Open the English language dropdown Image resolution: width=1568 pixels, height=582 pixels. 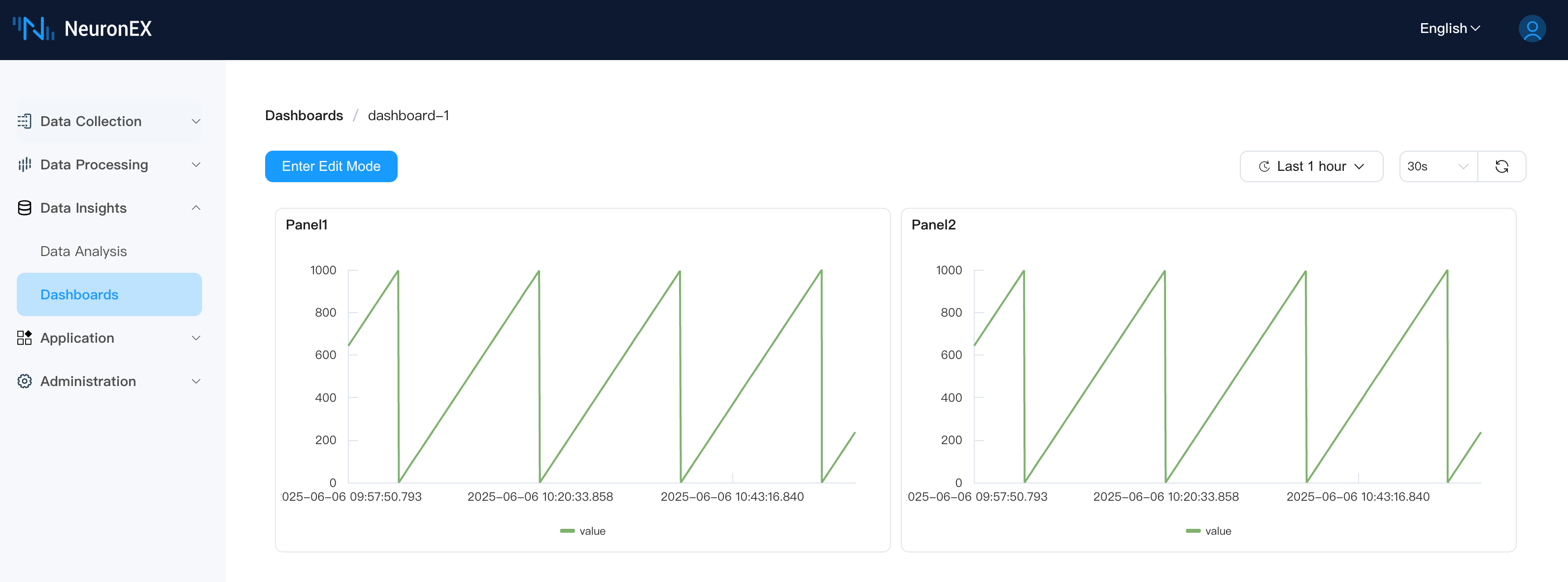click(x=1449, y=28)
